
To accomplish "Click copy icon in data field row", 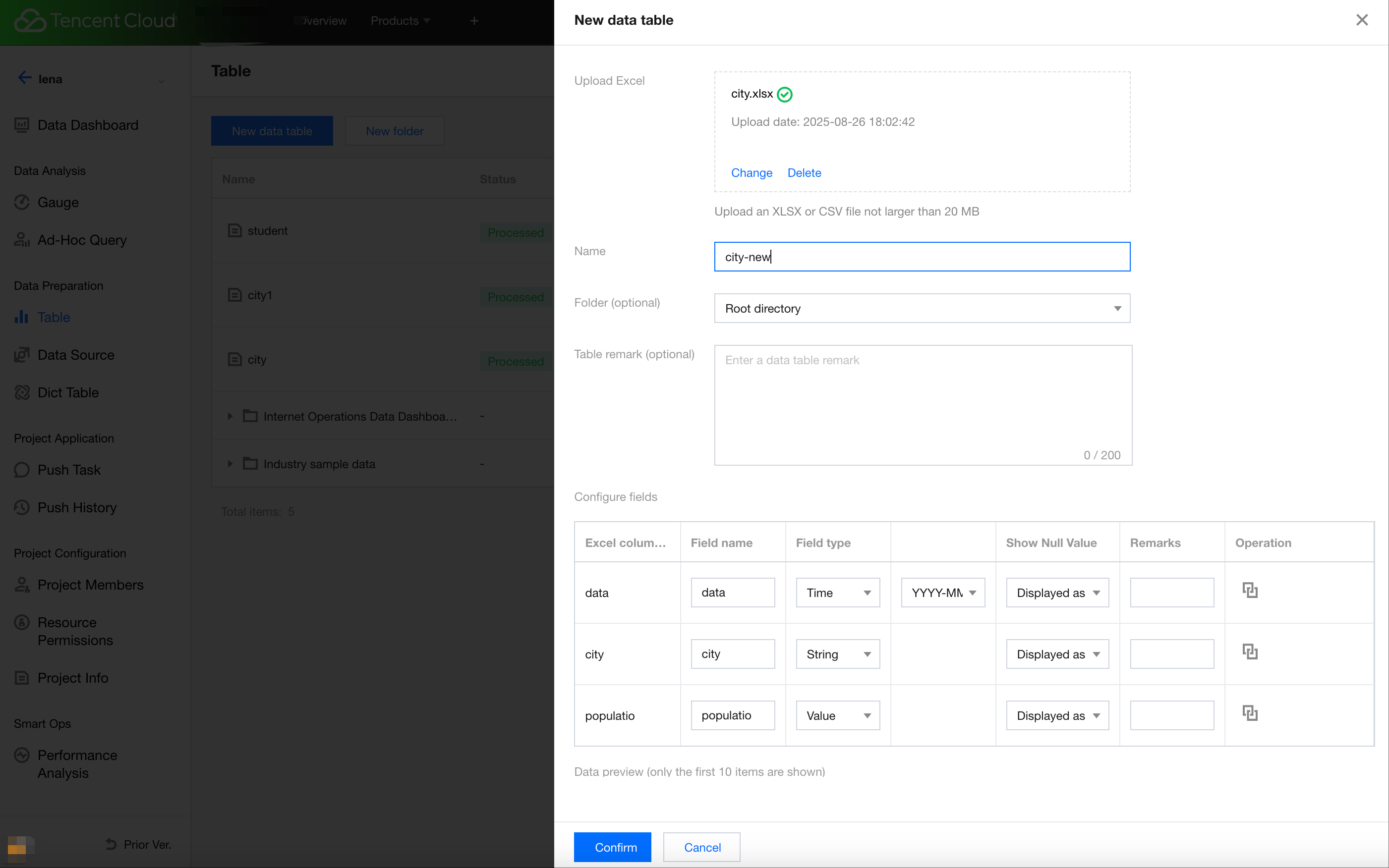I will [1250, 590].
